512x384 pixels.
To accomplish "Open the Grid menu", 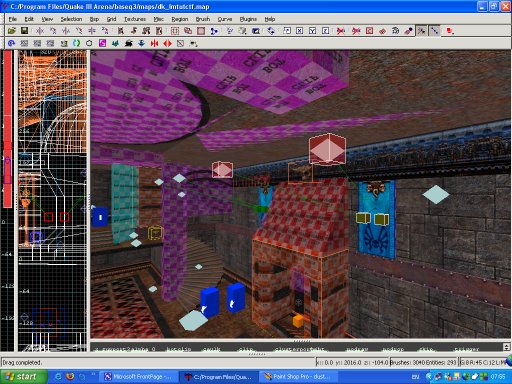I will point(111,19).
